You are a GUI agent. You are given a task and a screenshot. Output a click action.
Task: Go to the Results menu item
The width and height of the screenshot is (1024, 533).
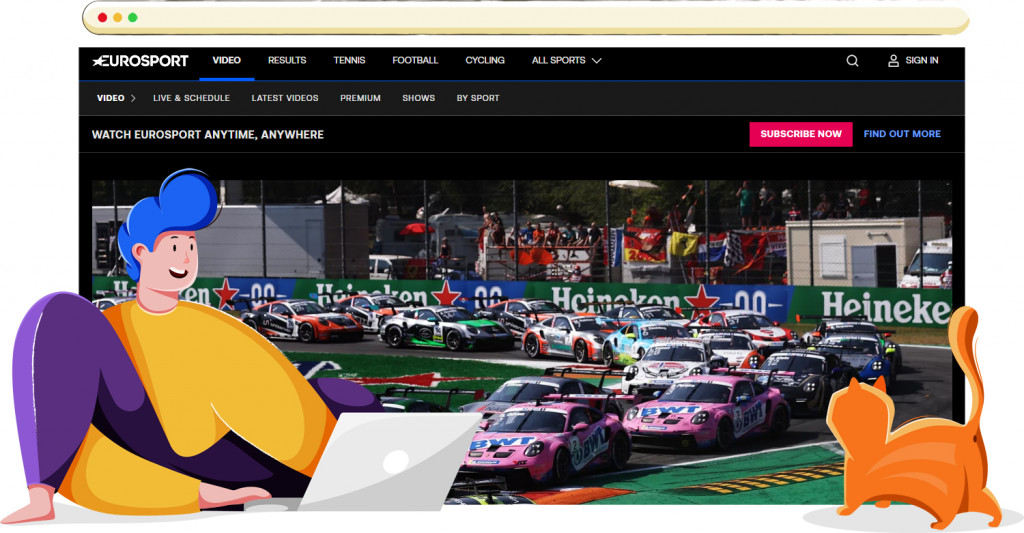pos(287,60)
